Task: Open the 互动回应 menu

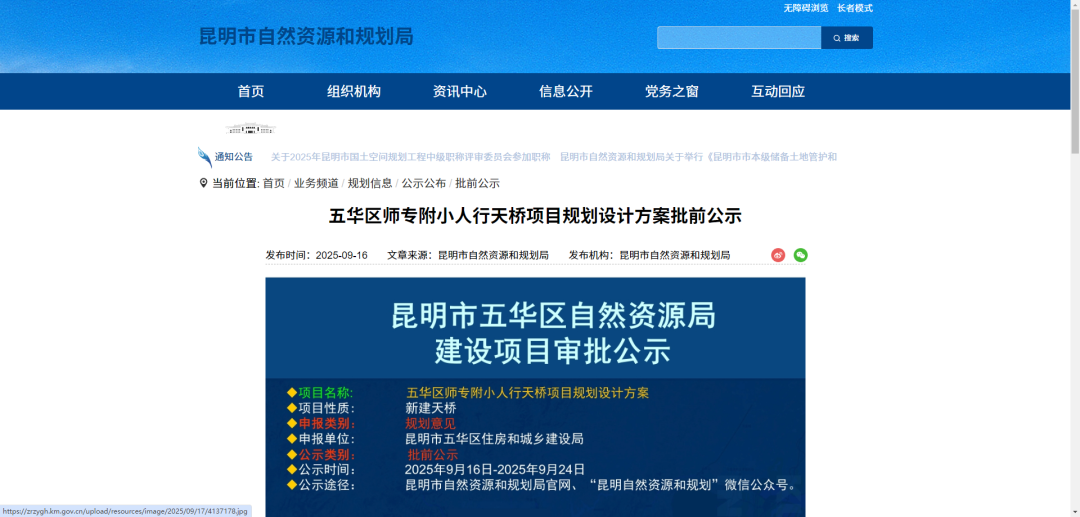Action: pyautogui.click(x=778, y=92)
